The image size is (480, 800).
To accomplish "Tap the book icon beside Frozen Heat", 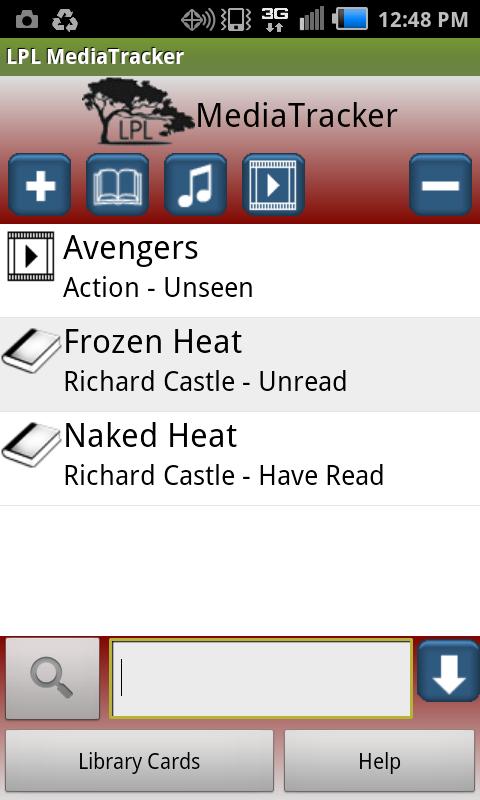I will tap(32, 351).
